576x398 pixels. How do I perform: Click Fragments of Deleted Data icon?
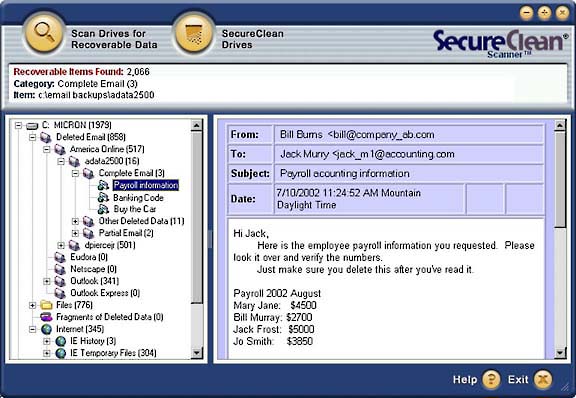point(46,317)
